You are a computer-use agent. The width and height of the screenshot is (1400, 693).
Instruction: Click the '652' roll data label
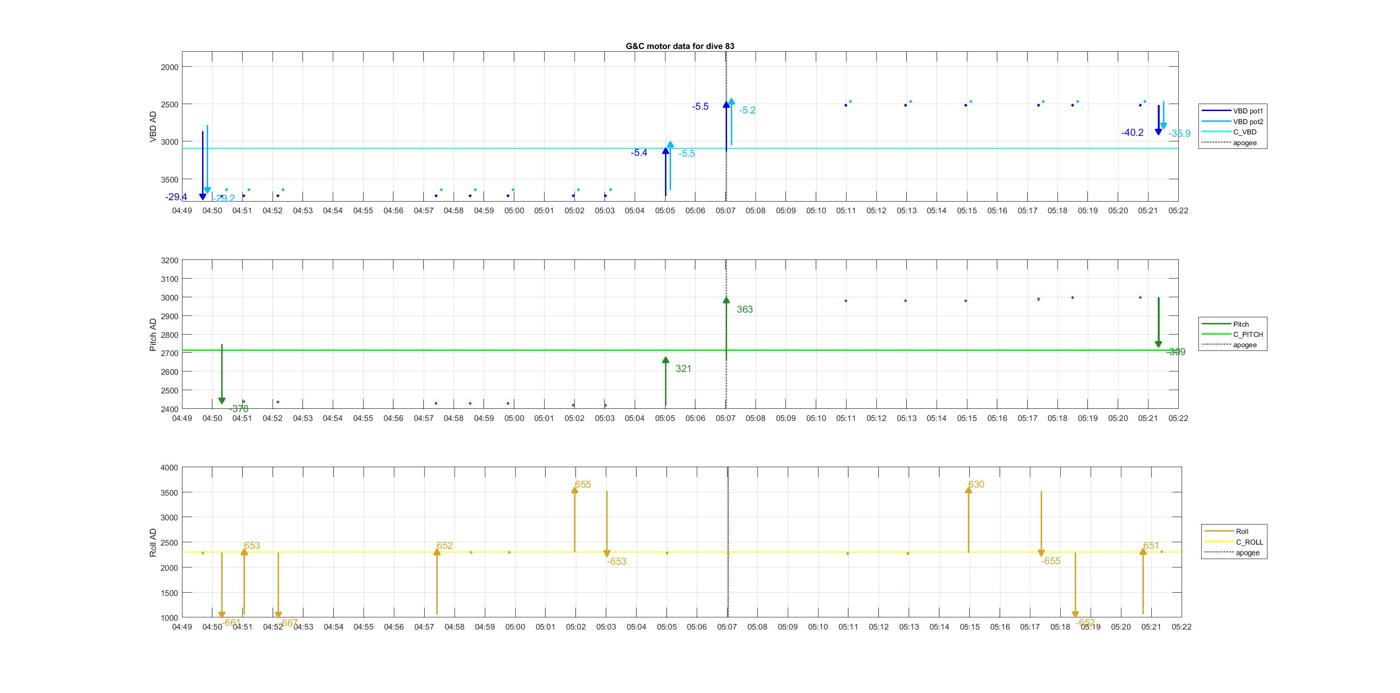tap(445, 546)
